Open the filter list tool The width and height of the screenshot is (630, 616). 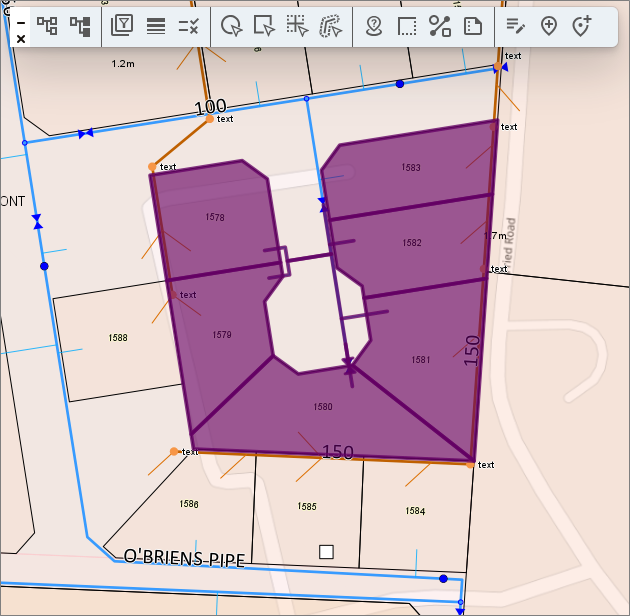point(122,26)
